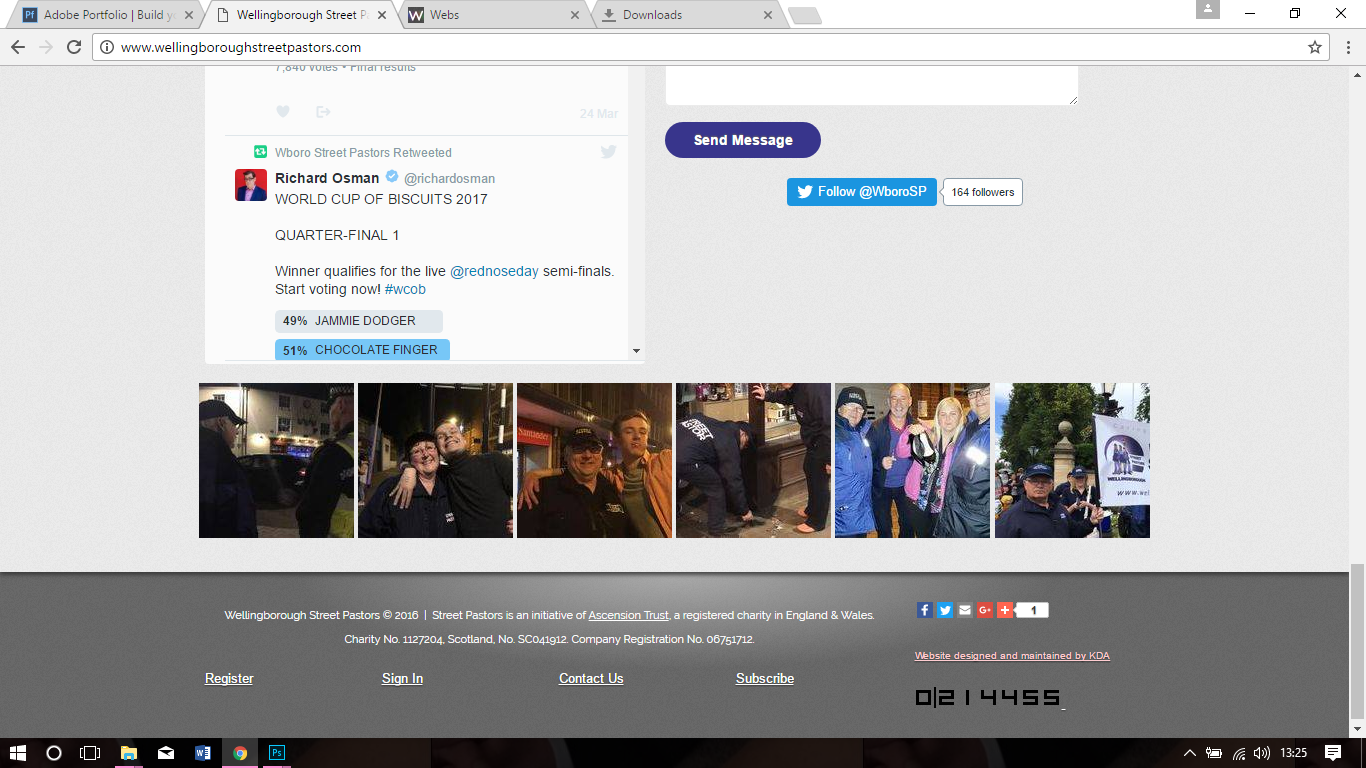Open the photo of the pastor with a police officer
This screenshot has width=1366, height=768.
(x=276, y=460)
